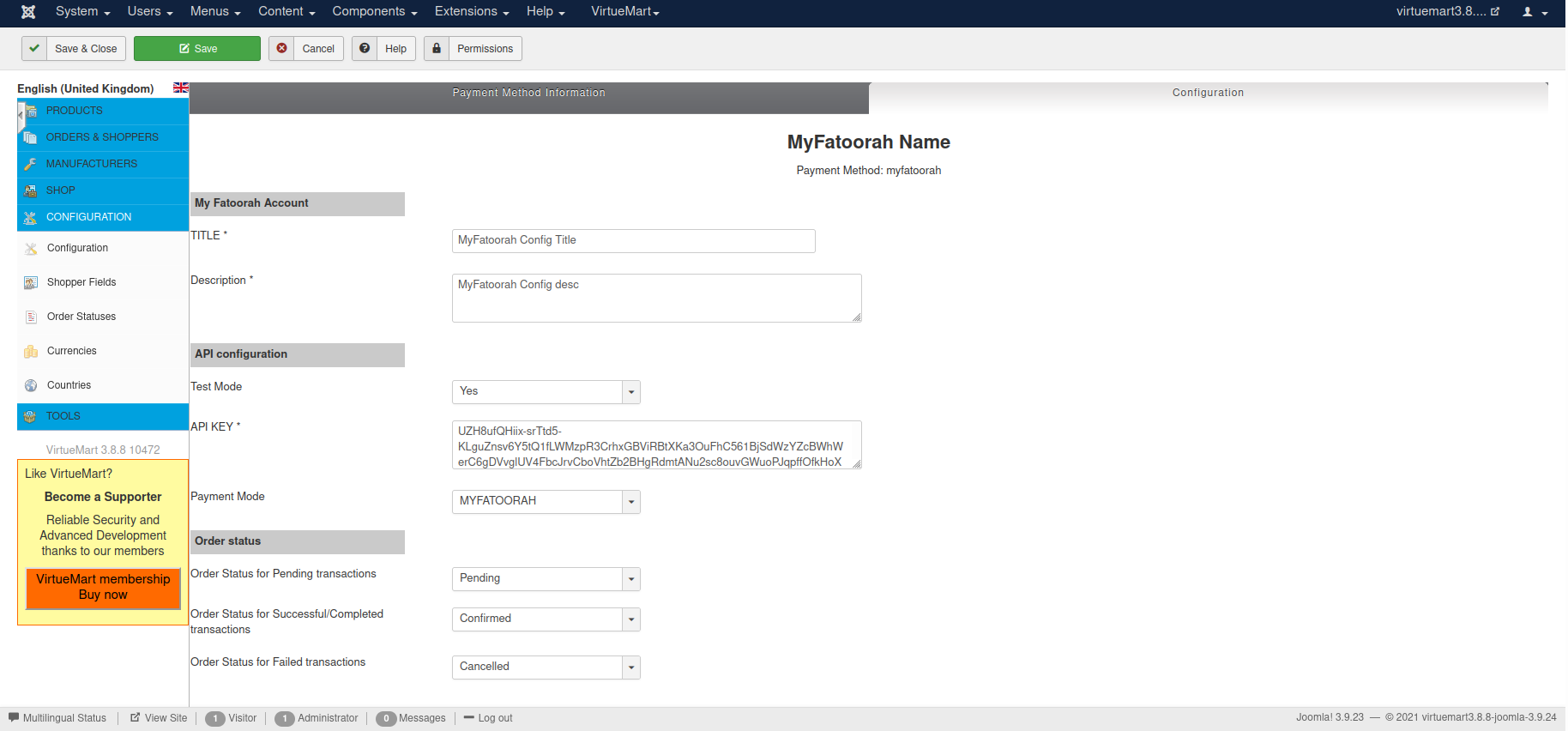Screen dimensions: 1568x731
Task: Open the Successful/Completed status dropdown
Action: pyautogui.click(x=631, y=619)
